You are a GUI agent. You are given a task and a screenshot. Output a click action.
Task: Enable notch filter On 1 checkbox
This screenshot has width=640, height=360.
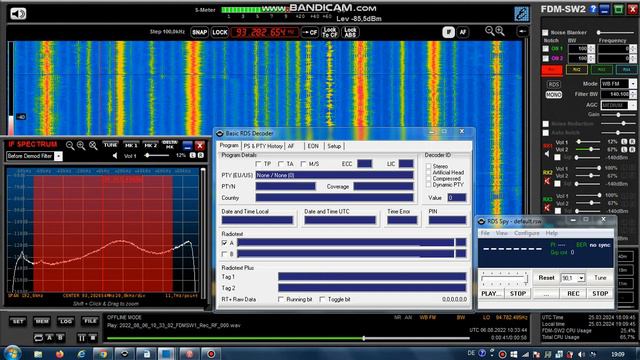coord(545,49)
